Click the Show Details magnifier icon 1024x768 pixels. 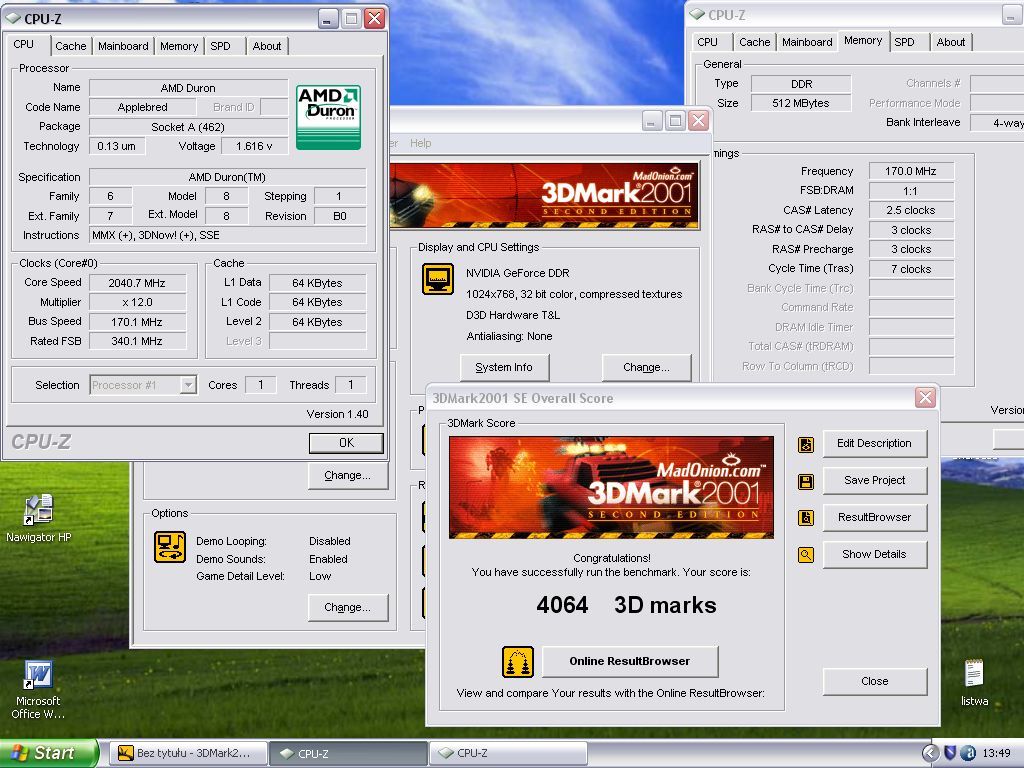click(x=806, y=555)
